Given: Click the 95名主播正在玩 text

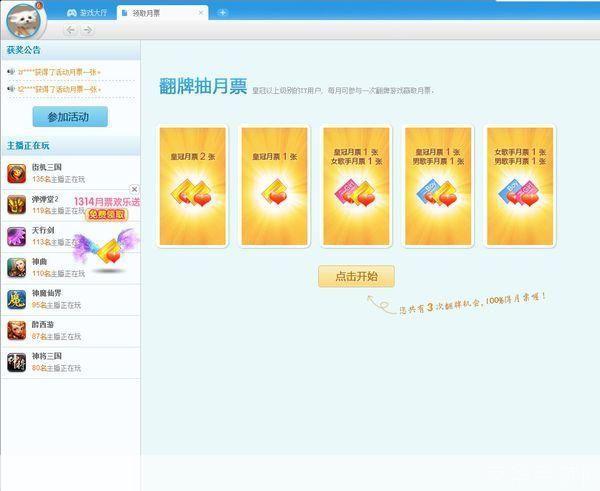Looking at the screenshot, I should pyautogui.click(x=57, y=305).
